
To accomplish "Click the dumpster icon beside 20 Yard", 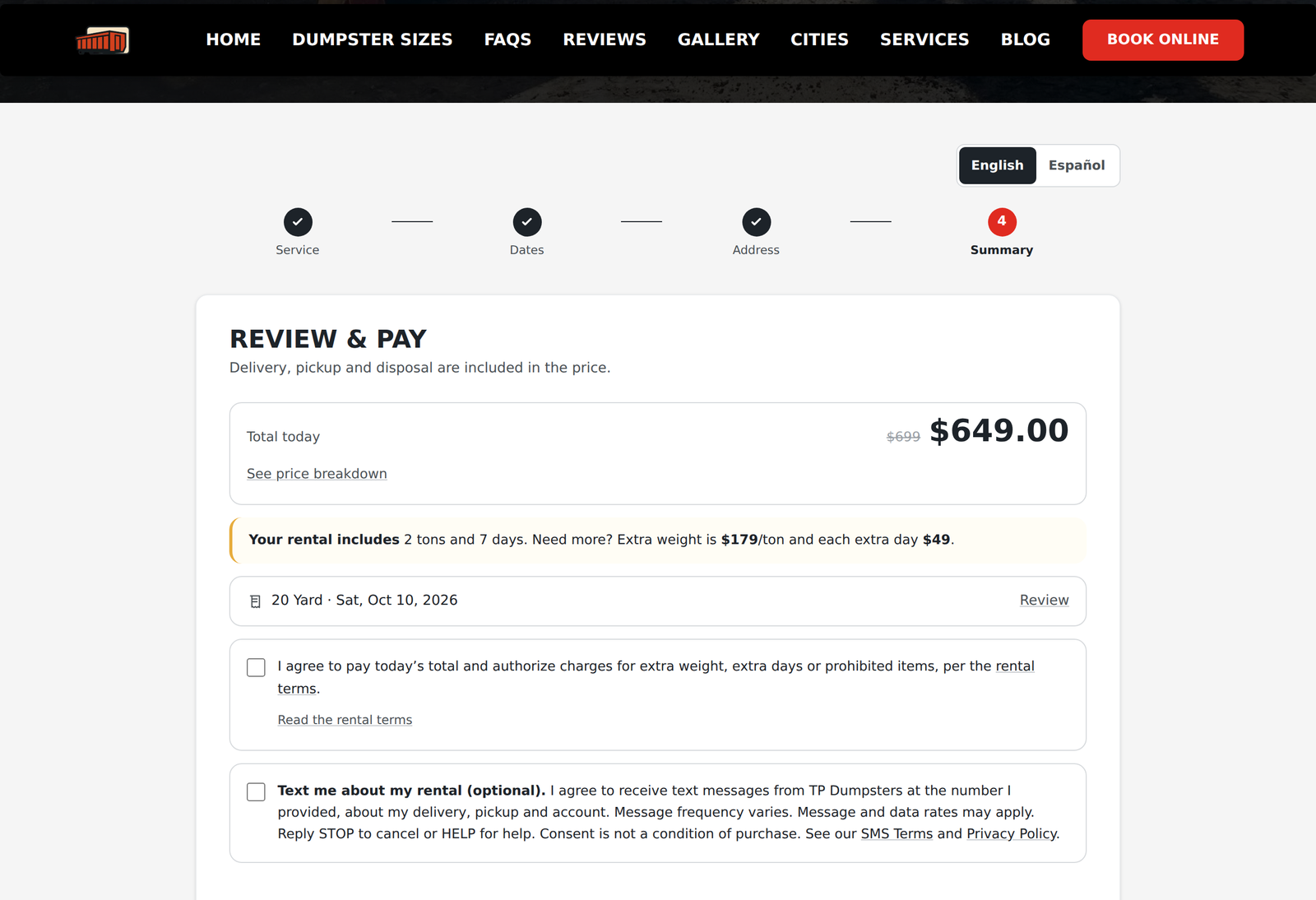I will (x=255, y=601).
